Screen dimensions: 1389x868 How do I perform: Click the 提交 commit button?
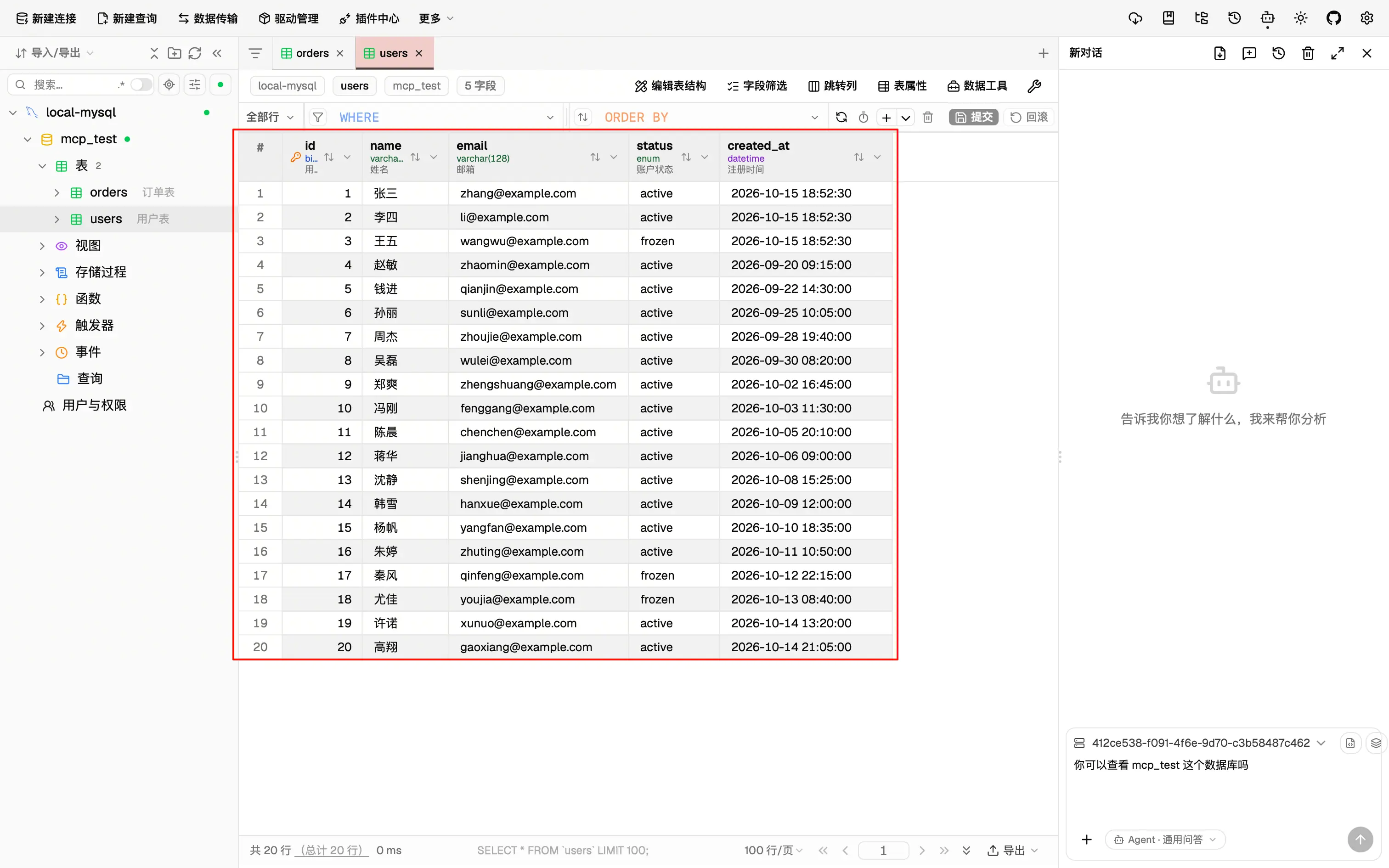[x=973, y=117]
